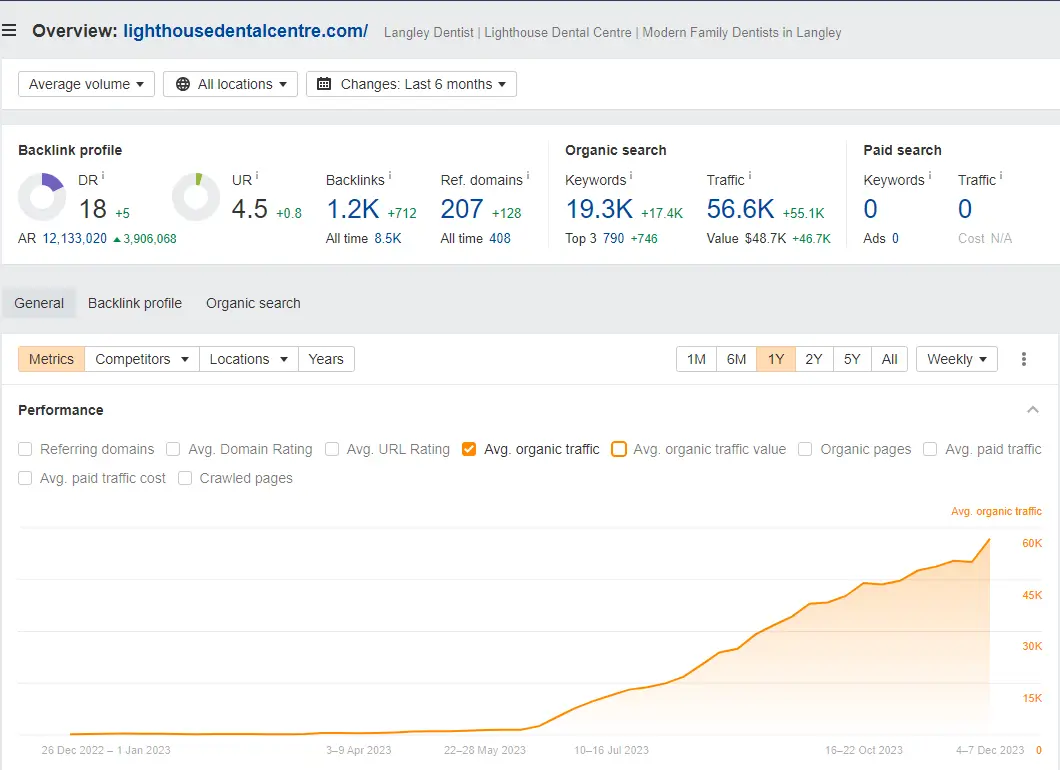Open the three-dot more options menu
Viewport: 1060px width, 770px height.
[x=1024, y=359]
